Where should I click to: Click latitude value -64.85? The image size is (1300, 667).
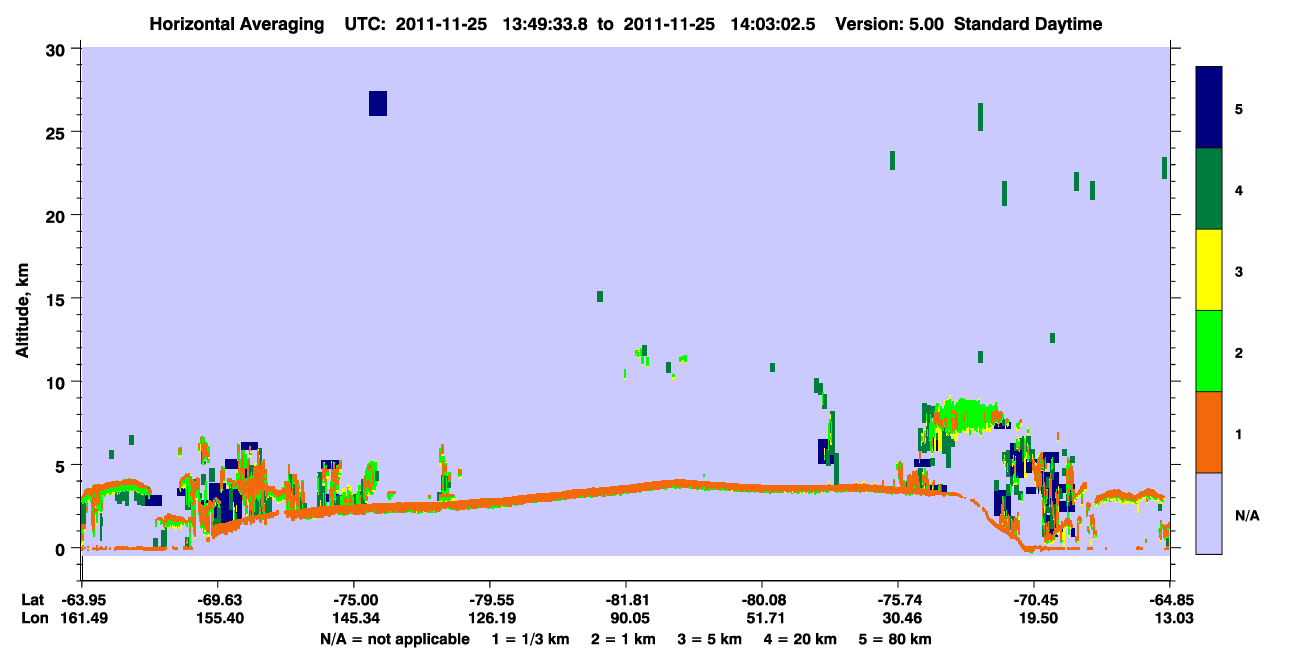(x=1170, y=600)
